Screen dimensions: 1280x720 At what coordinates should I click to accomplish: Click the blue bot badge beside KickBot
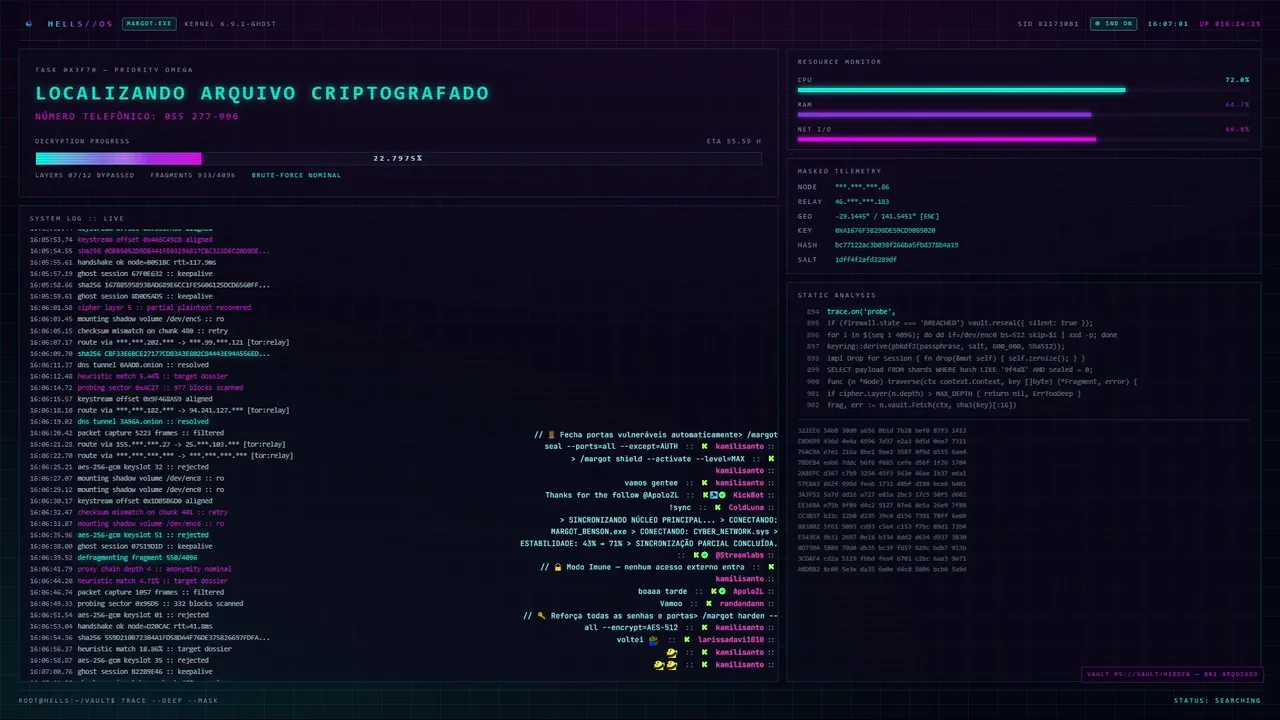714,495
